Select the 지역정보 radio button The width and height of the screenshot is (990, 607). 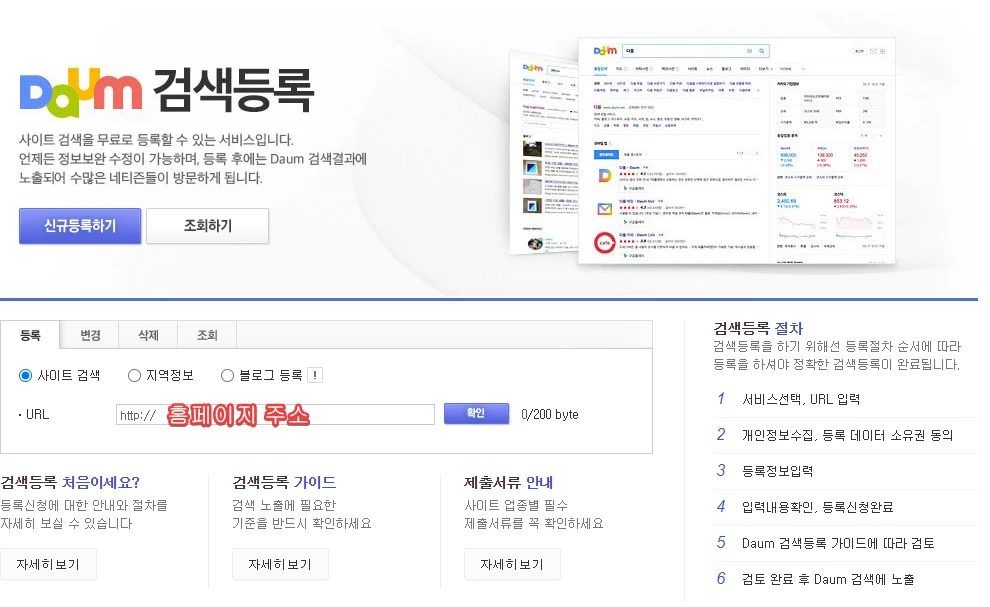click(134, 376)
